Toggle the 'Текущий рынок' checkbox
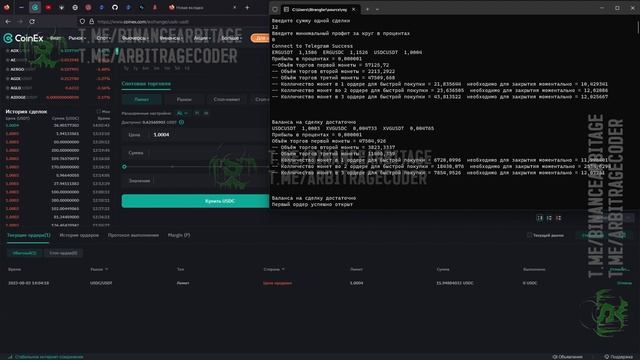Screen dimensions: 640x360 (x=529, y=235)
